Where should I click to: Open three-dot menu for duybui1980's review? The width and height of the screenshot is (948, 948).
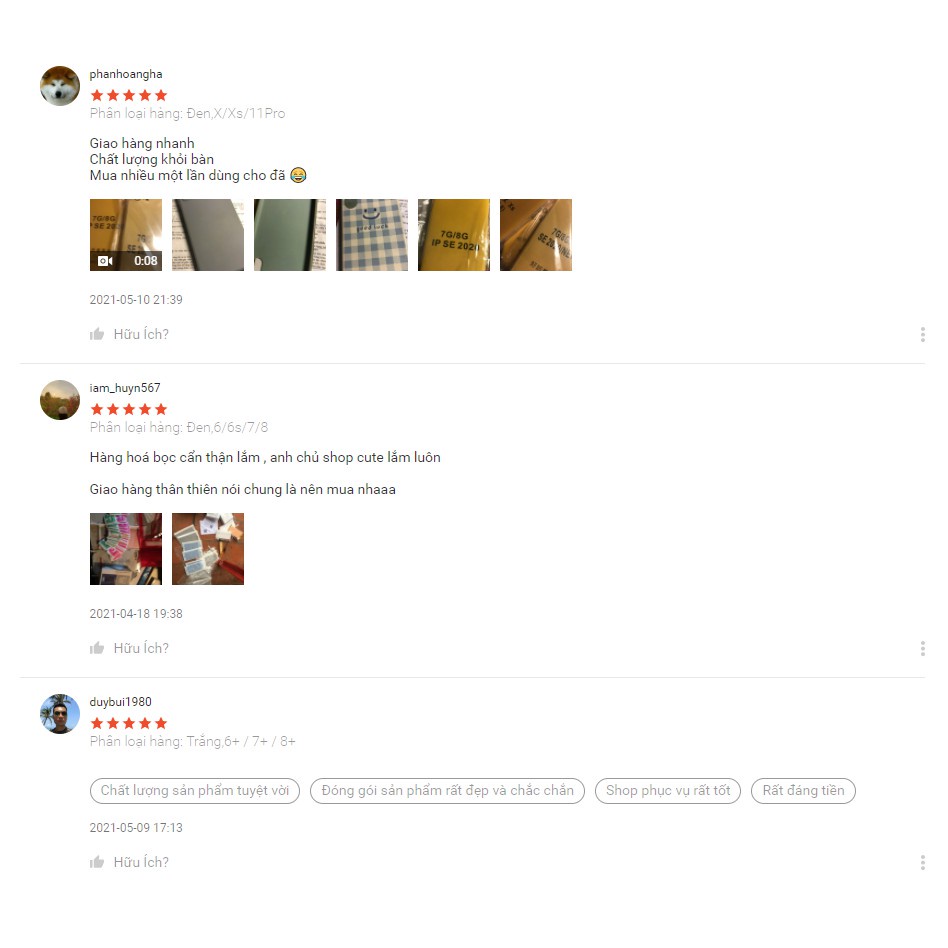click(923, 862)
